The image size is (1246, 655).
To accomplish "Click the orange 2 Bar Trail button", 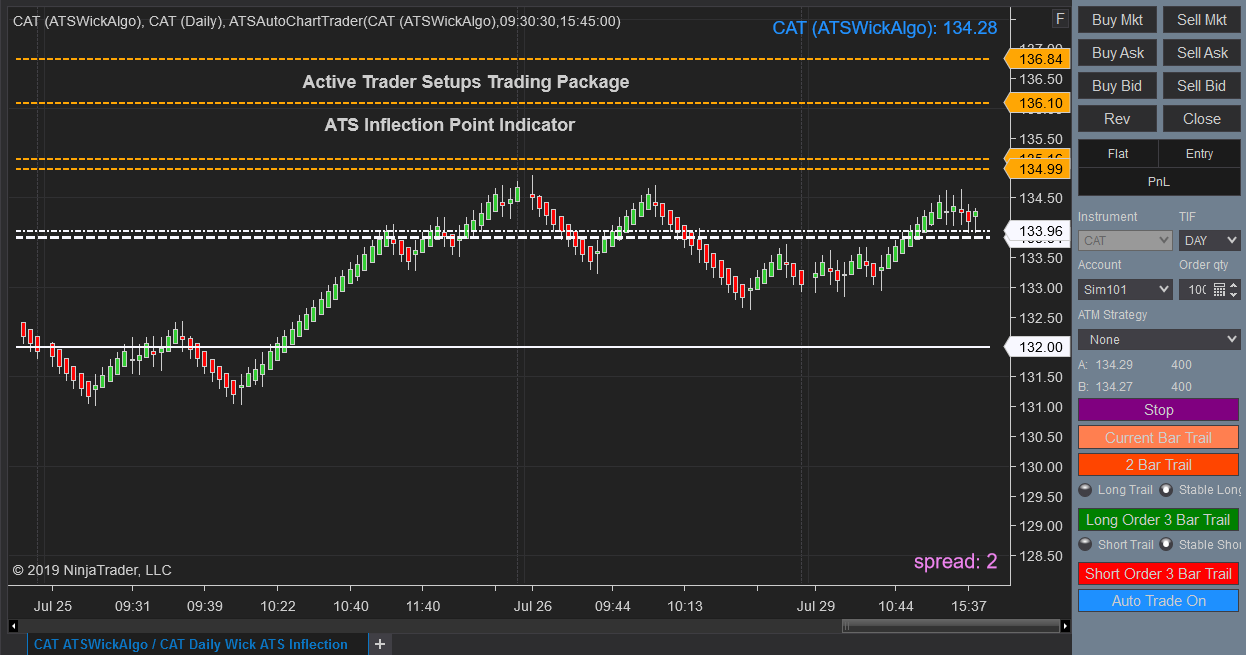I will 1159,465.
